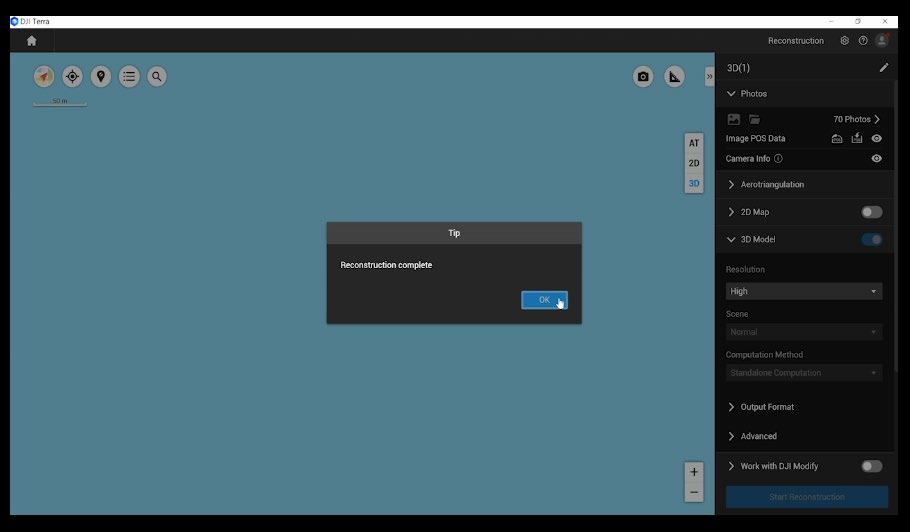Viewport: 910px width, 532px height.
Task: Open the list view icon
Action: [129, 76]
